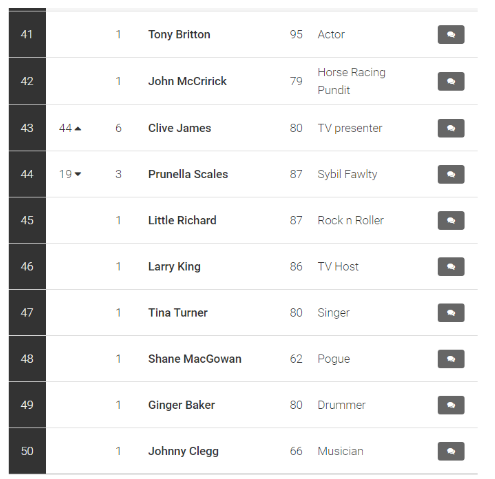Image resolution: width=495 pixels, height=479 pixels.
Task: Open Larry King's comment bubble
Action: tap(451, 267)
